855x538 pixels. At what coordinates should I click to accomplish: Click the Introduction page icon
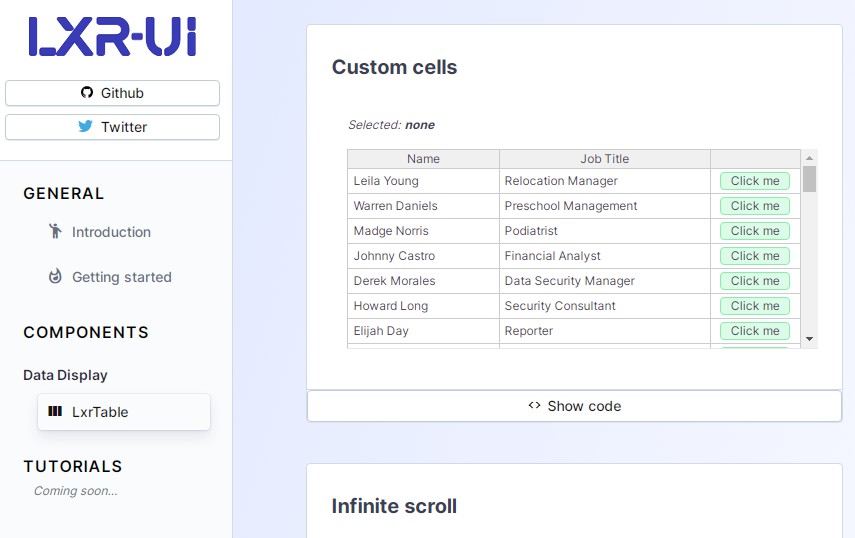click(x=55, y=232)
